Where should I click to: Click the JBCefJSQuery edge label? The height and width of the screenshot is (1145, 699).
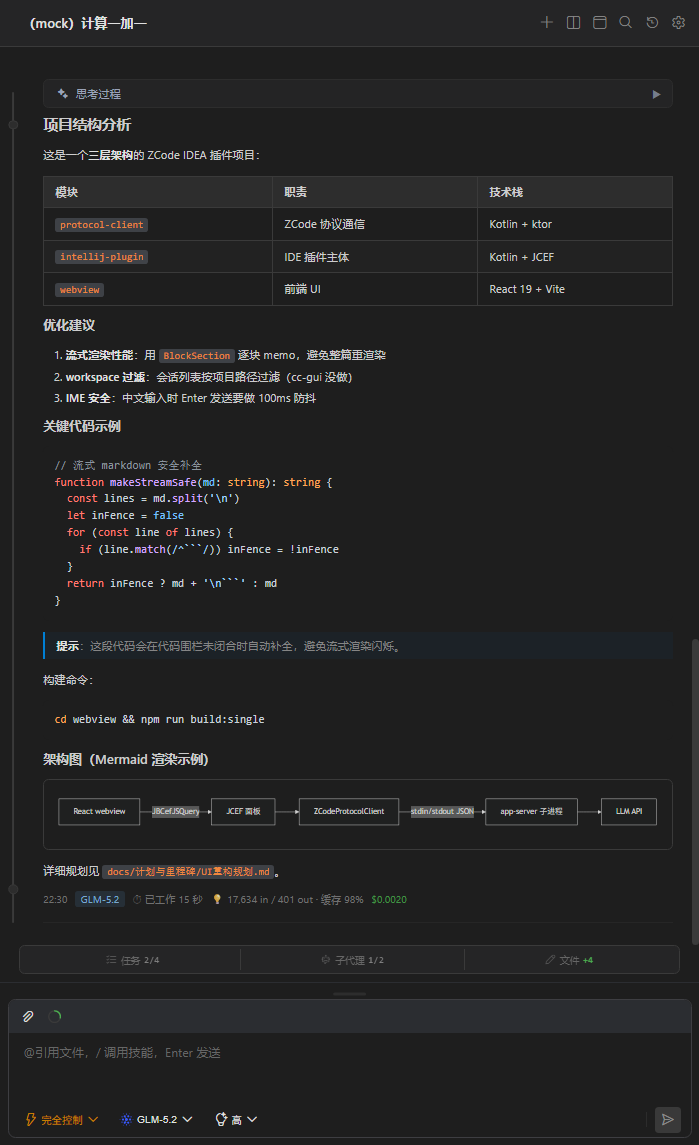point(175,811)
